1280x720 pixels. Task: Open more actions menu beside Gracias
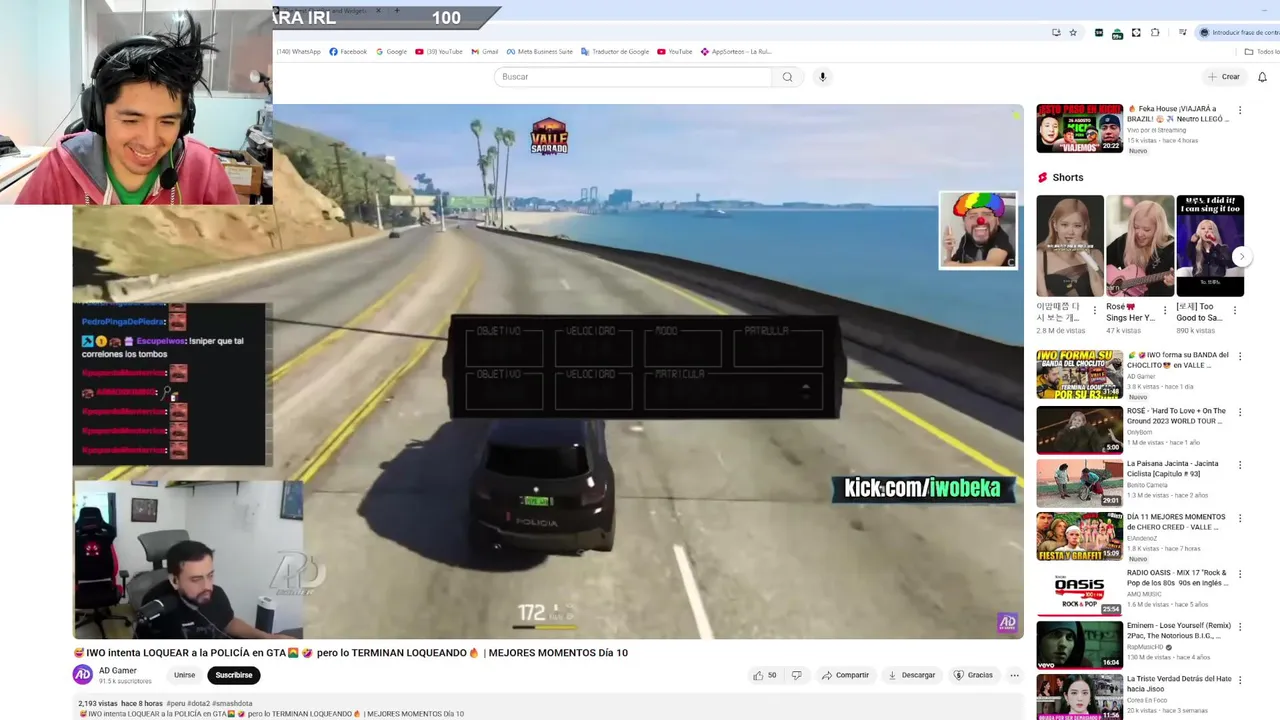point(1014,675)
